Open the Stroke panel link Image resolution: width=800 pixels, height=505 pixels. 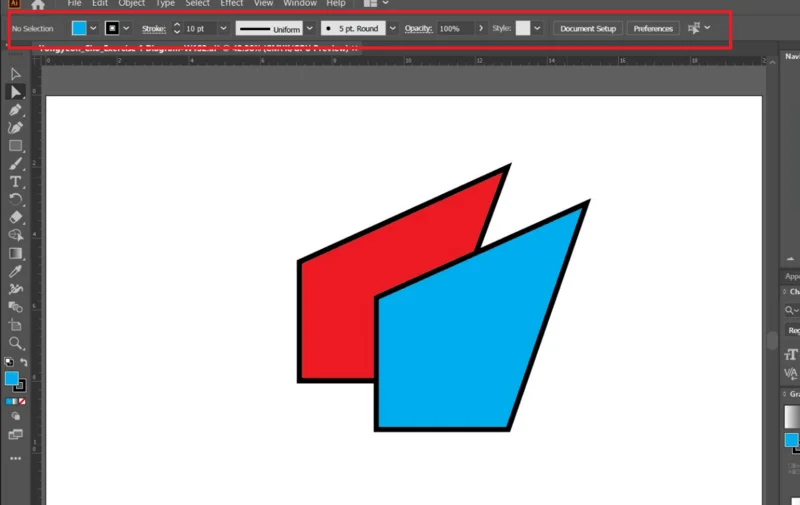(x=154, y=29)
